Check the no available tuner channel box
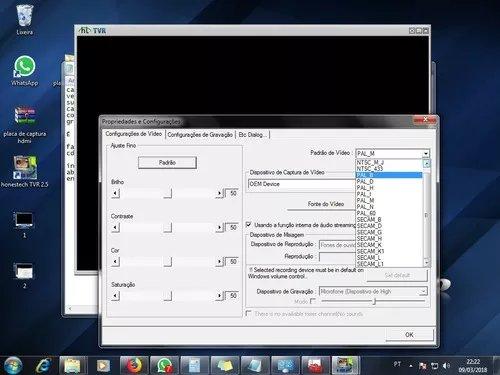The height and width of the screenshot is (375, 500). click(x=249, y=313)
